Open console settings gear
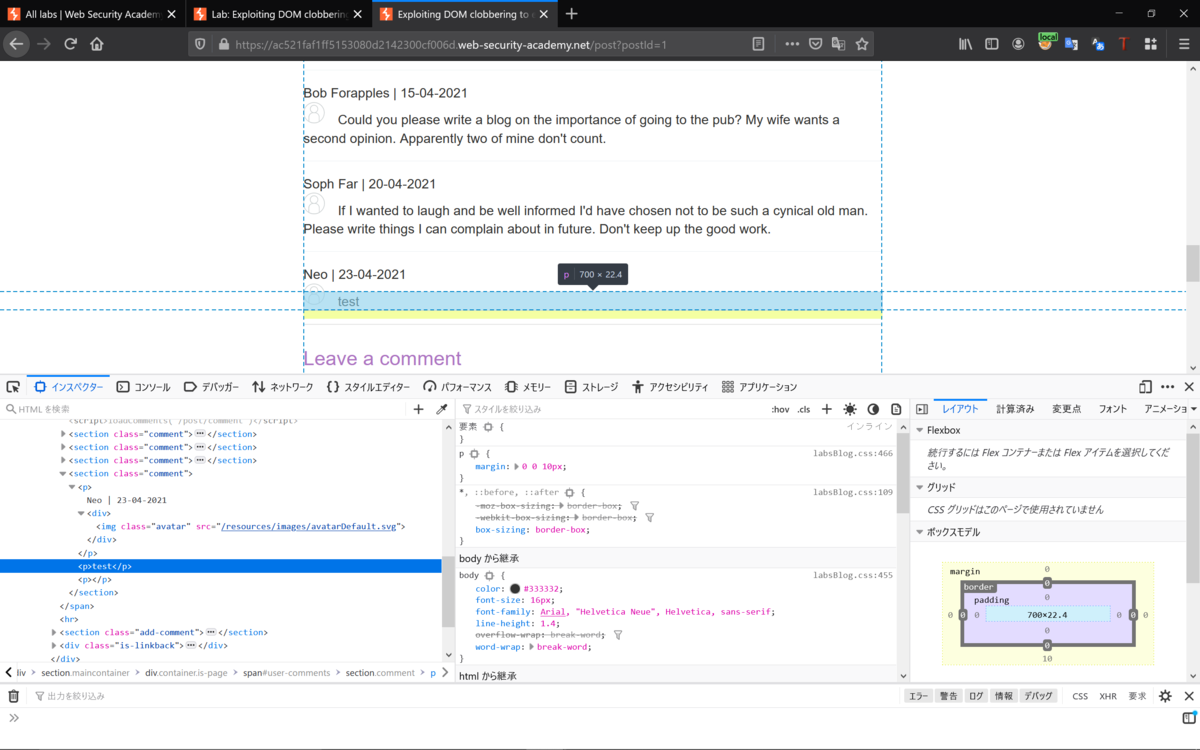 [x=1165, y=696]
